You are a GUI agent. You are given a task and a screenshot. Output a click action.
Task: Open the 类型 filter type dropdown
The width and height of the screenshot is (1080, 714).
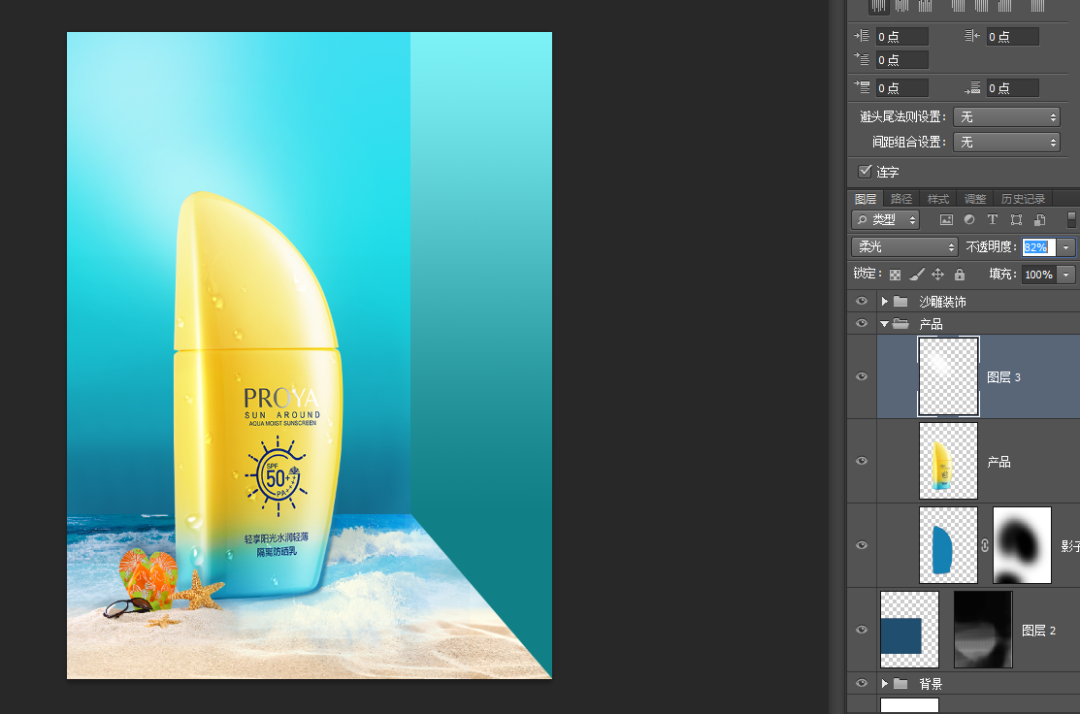pos(886,220)
